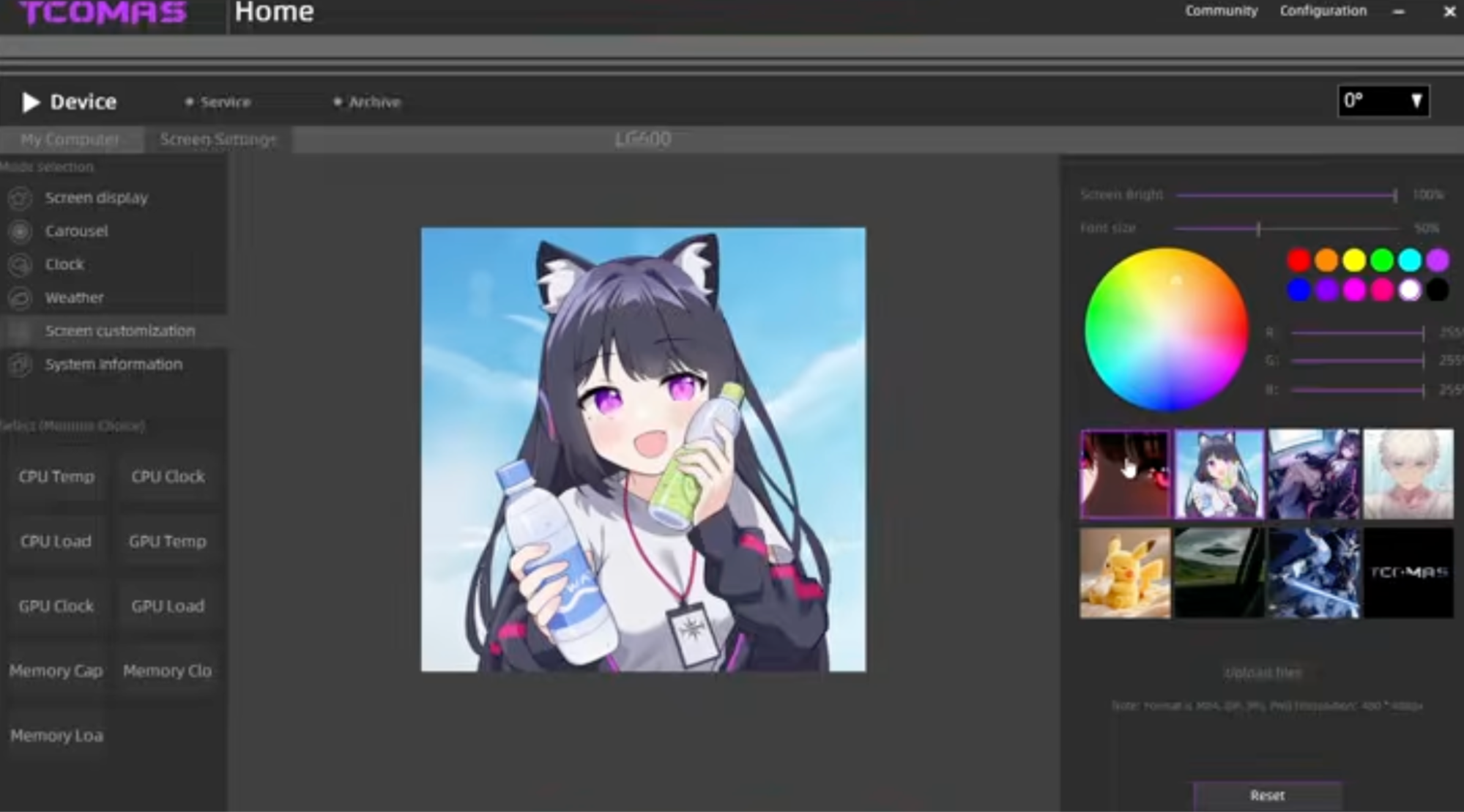
Task: Open the Configuration menu
Action: coord(1323,11)
